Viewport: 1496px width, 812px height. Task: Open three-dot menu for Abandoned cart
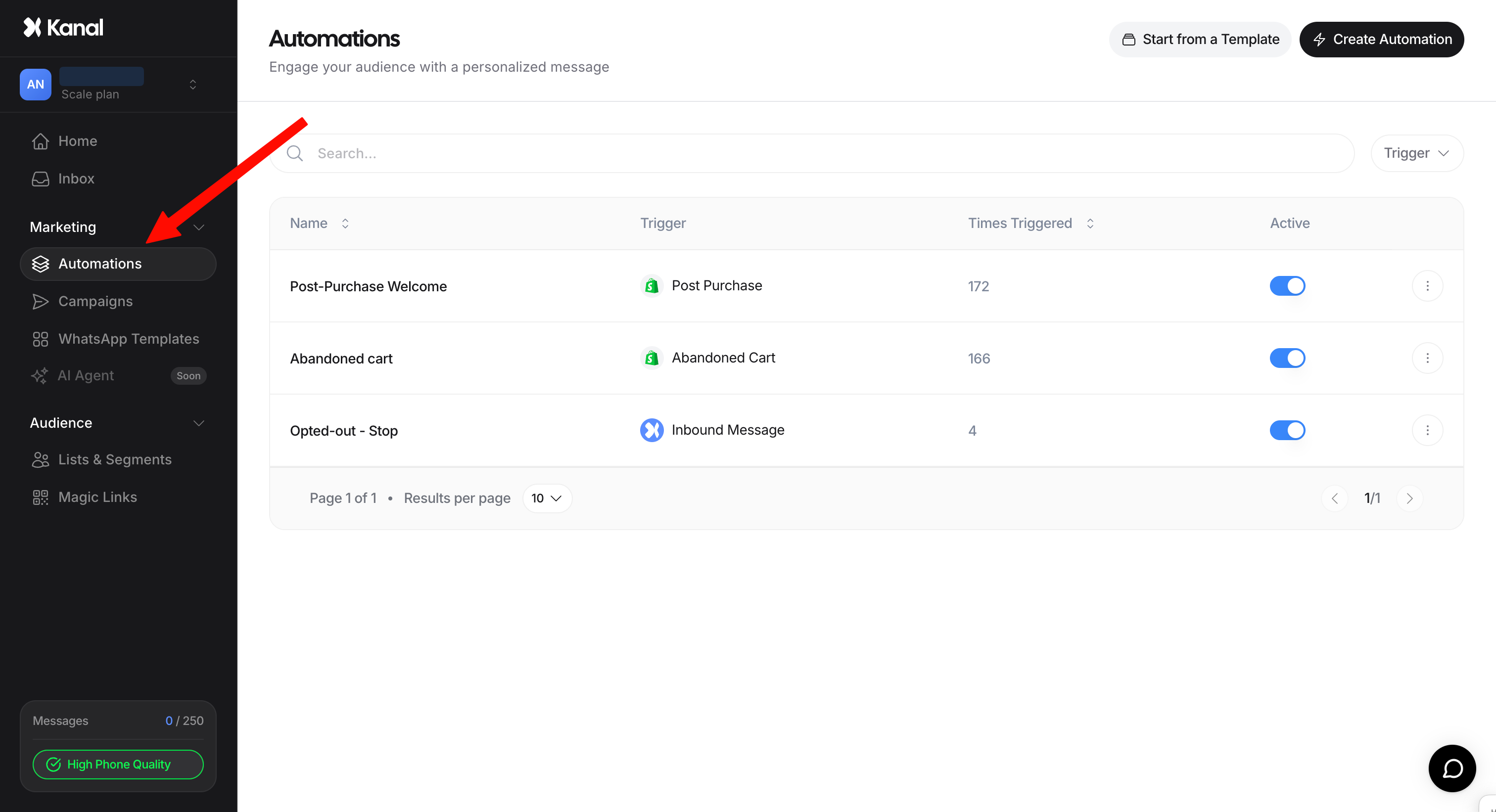point(1427,358)
